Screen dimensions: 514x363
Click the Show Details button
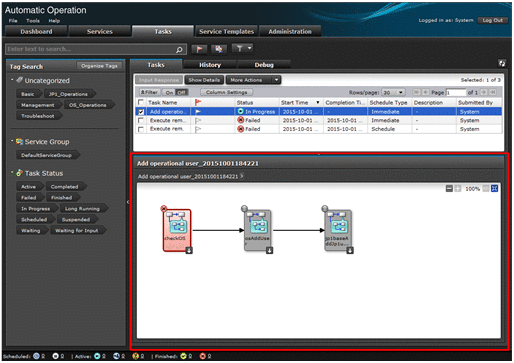pos(204,80)
